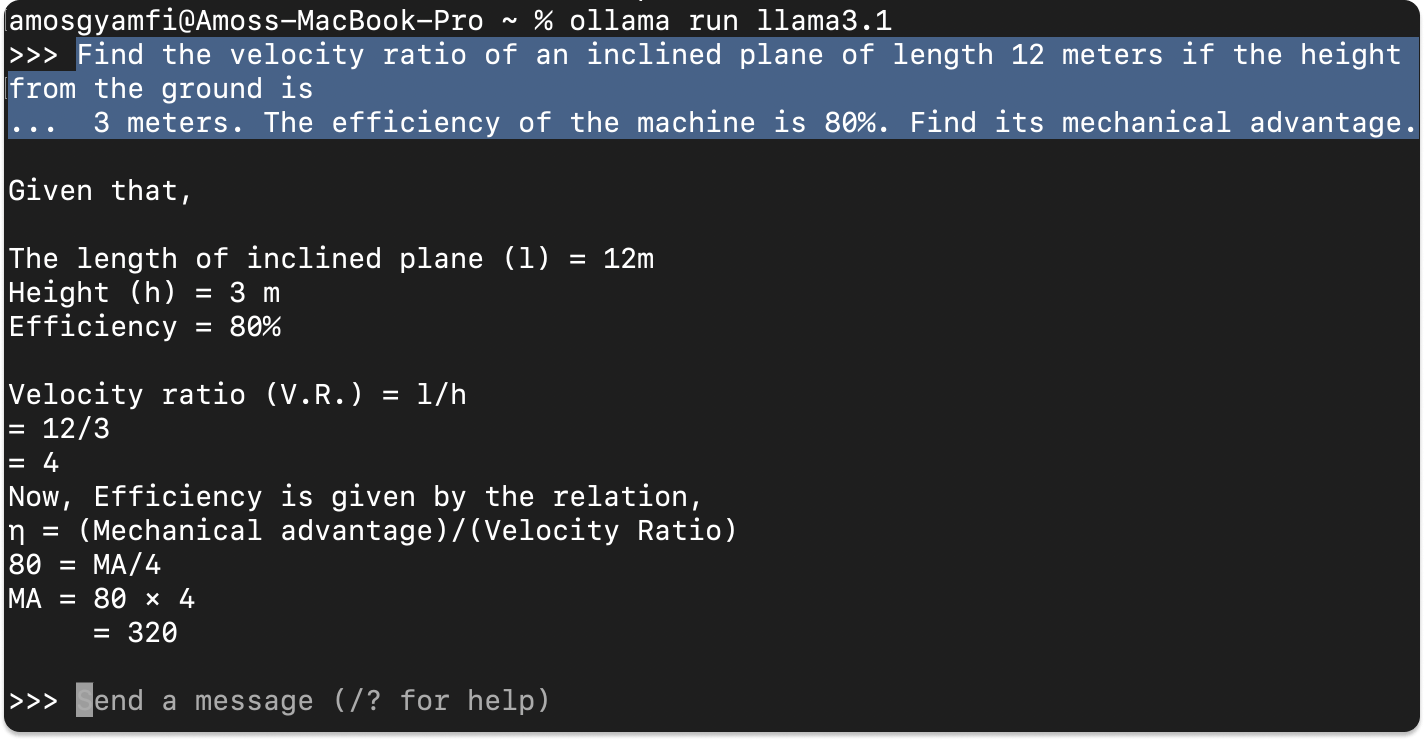Click the '>>>' marker before the bottom prompt
The width and height of the screenshot is (1424, 740).
pos(33,701)
